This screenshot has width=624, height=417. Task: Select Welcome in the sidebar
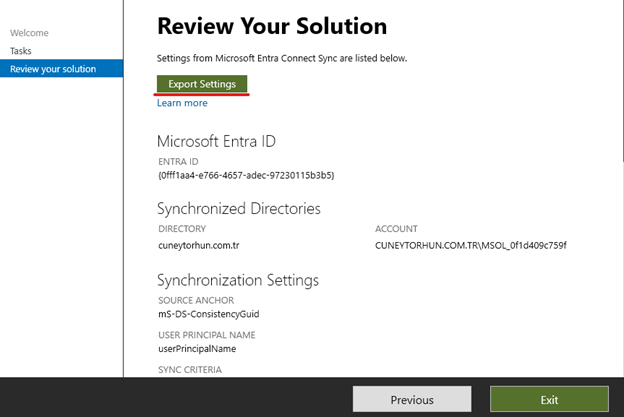tap(29, 33)
